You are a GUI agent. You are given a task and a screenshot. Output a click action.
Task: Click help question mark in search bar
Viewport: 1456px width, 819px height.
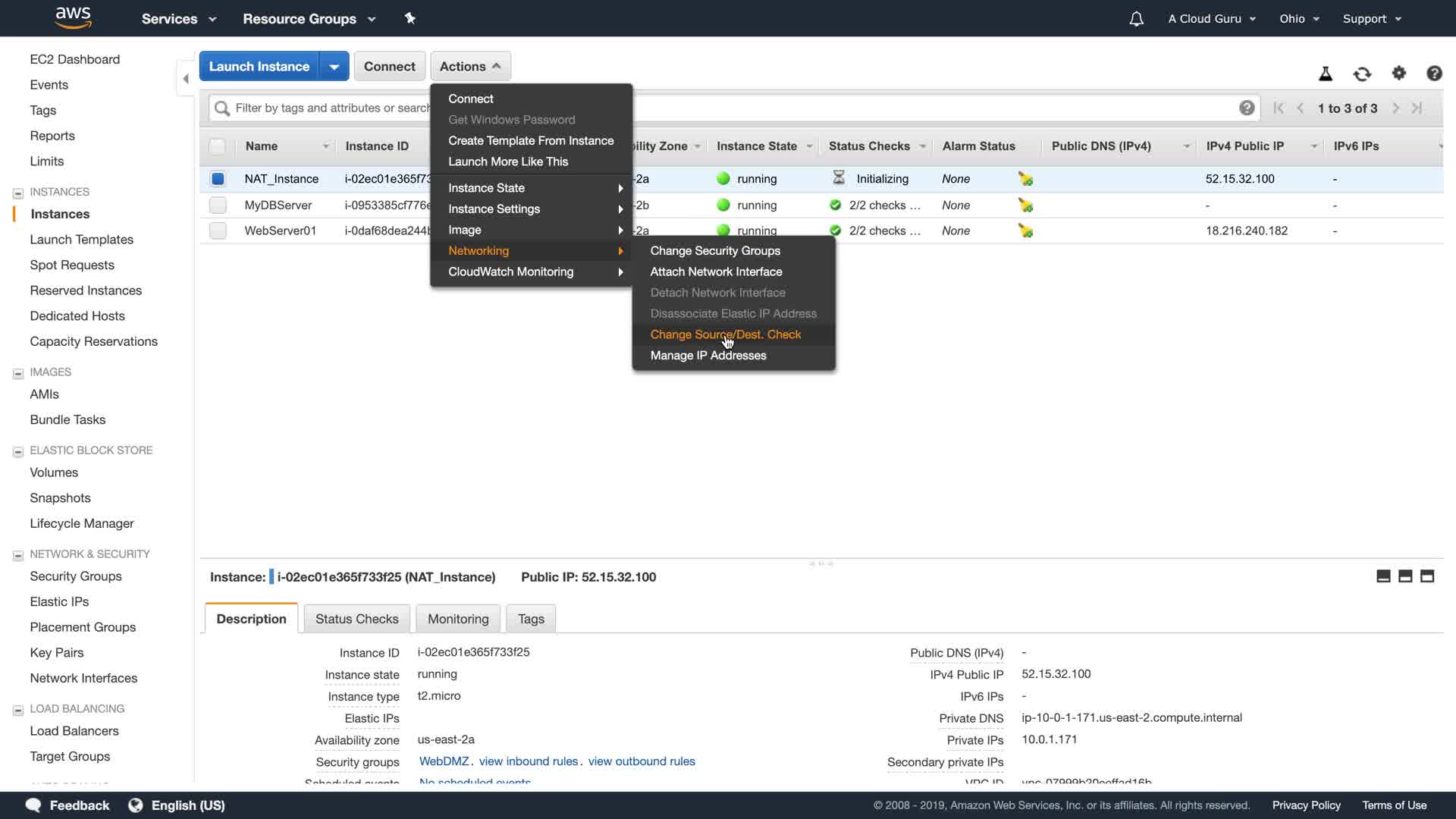[1247, 108]
